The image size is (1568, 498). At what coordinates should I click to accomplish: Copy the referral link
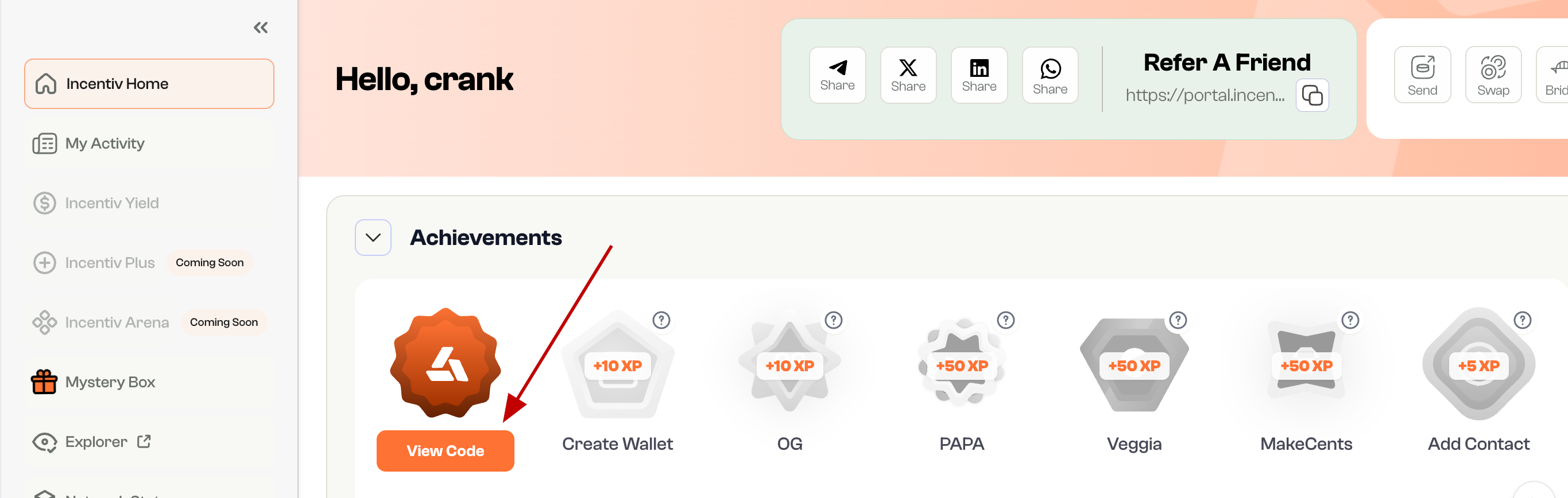point(1312,95)
